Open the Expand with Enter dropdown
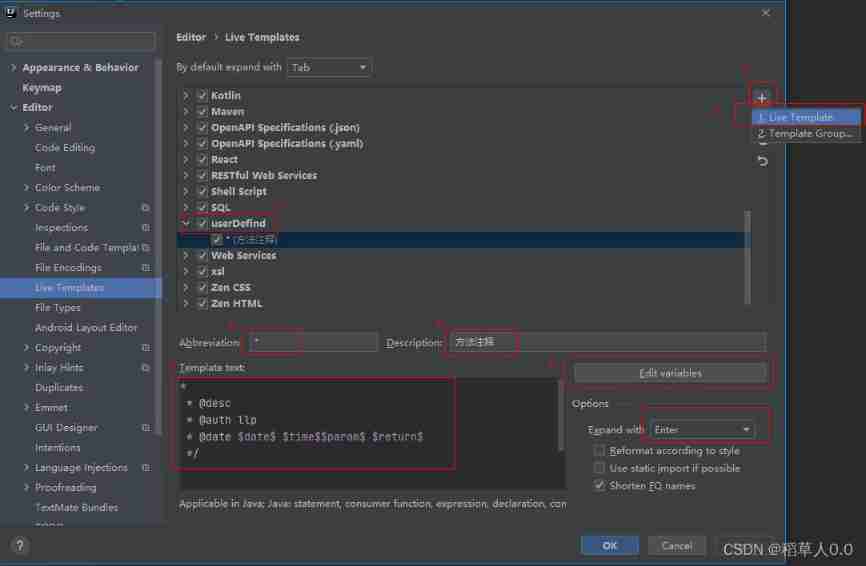 pyautogui.click(x=702, y=430)
